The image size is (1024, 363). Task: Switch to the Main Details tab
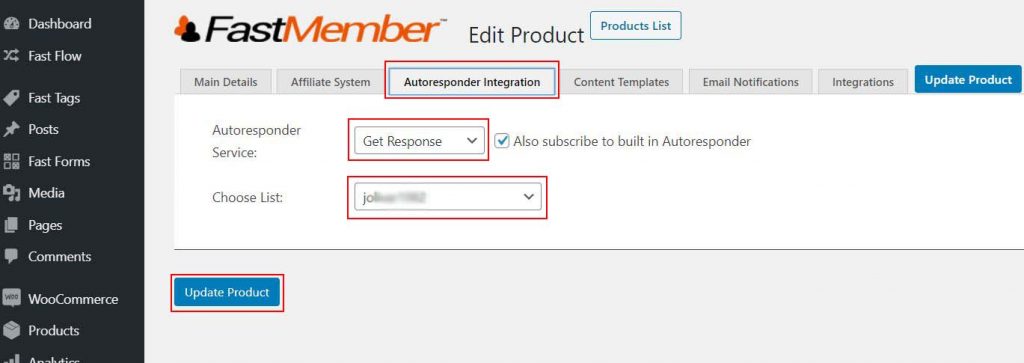click(225, 82)
